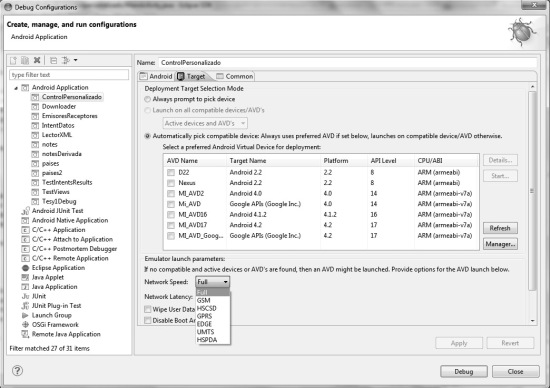The height and width of the screenshot is (388, 550).
Task: Click the Launch Group icon
Action: (x=25, y=315)
